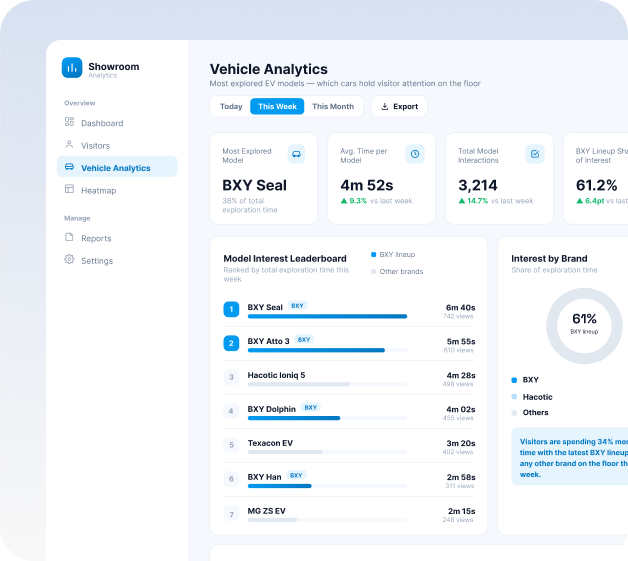
Task: Export the analytics data
Action: 399,107
